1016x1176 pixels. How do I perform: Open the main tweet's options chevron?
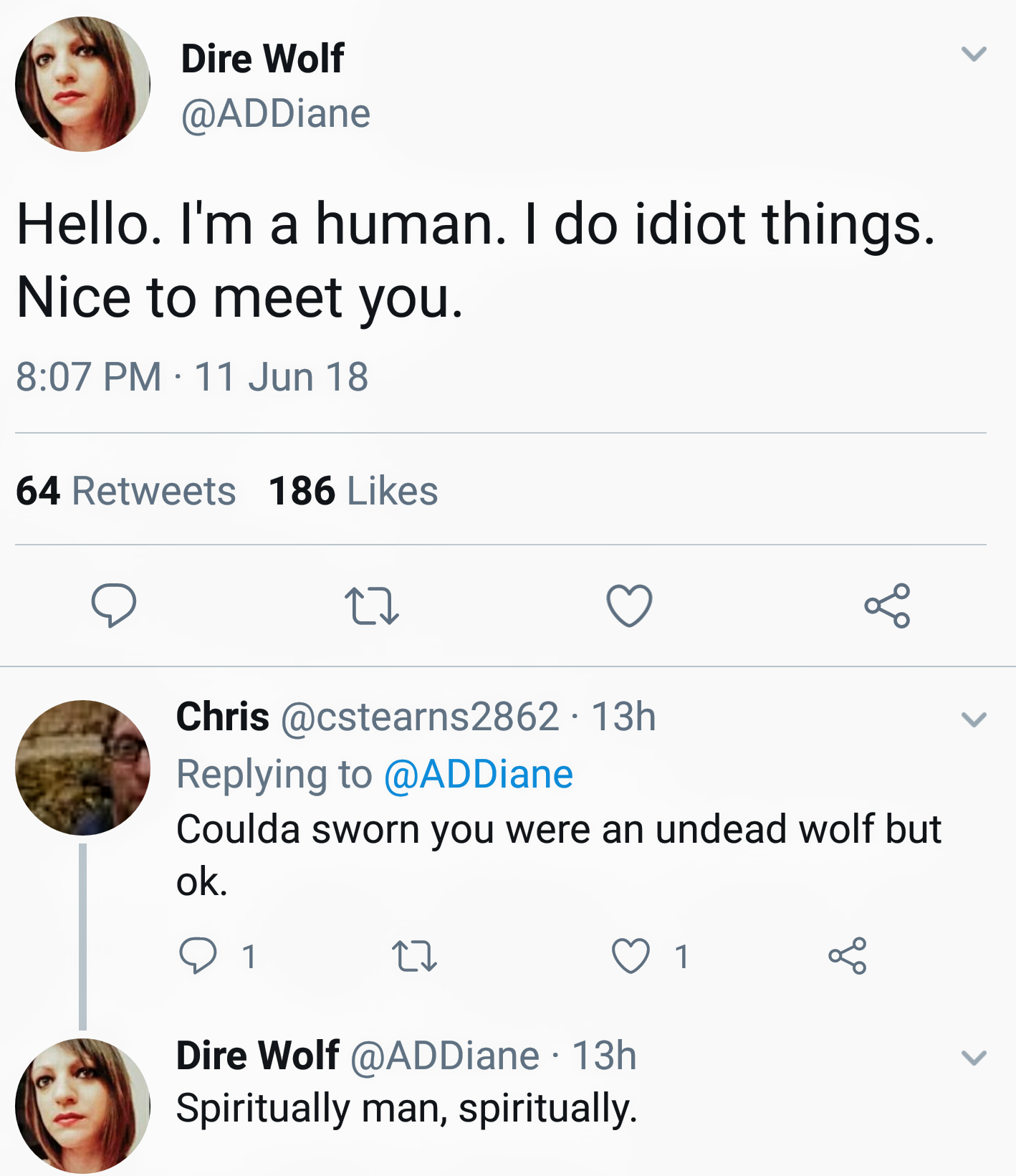click(974, 54)
